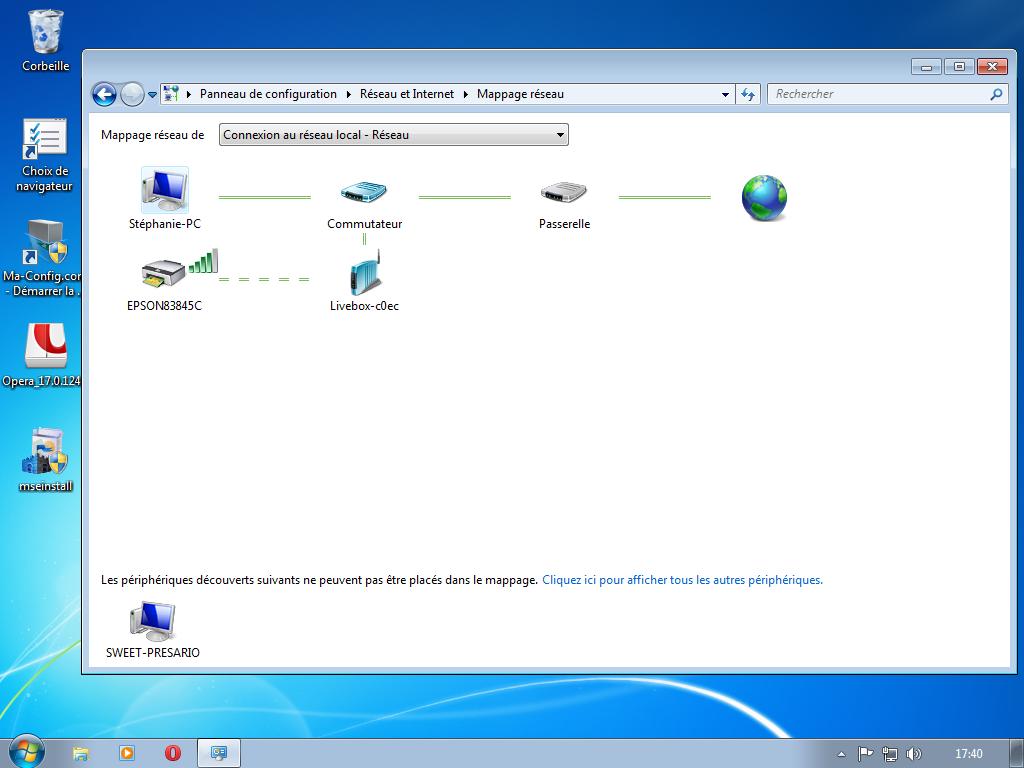Open recent pages dropdown arrow
Viewport: 1024px width, 768px height.
(152, 95)
